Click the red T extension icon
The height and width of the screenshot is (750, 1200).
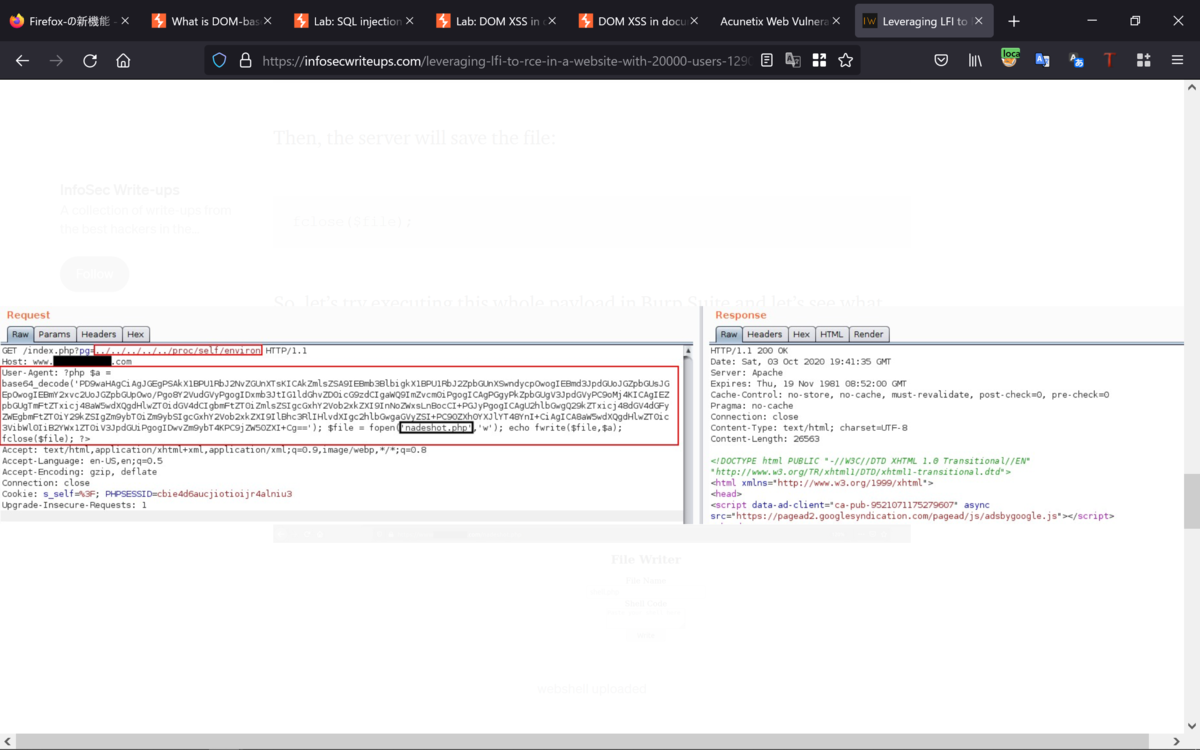pos(1109,60)
